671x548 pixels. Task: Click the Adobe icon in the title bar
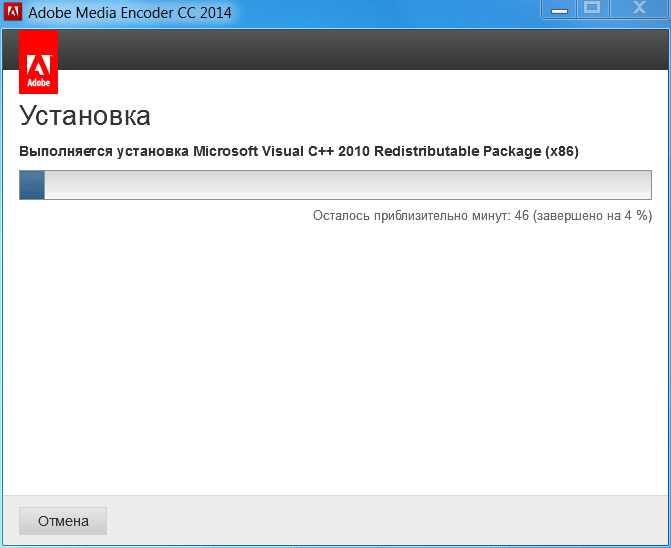[12, 12]
